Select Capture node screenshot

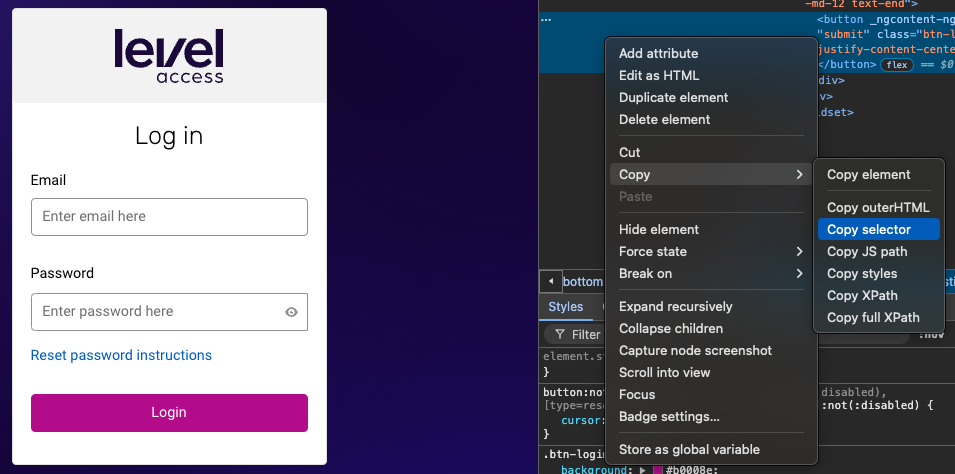tap(695, 350)
